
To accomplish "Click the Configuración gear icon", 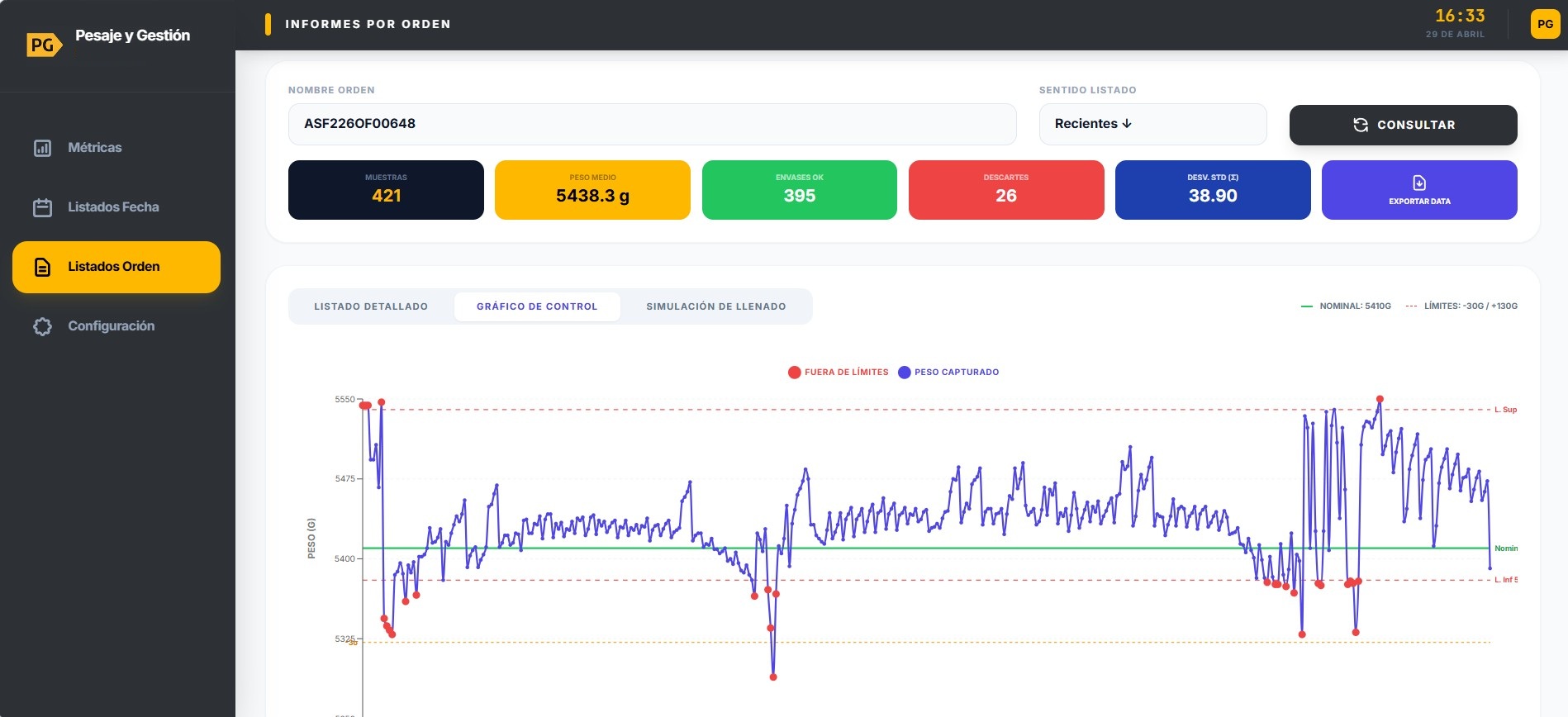I will point(42,326).
